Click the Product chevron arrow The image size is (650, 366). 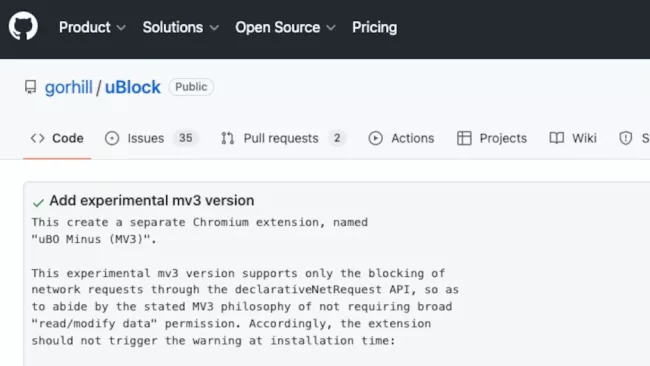click(x=121, y=28)
